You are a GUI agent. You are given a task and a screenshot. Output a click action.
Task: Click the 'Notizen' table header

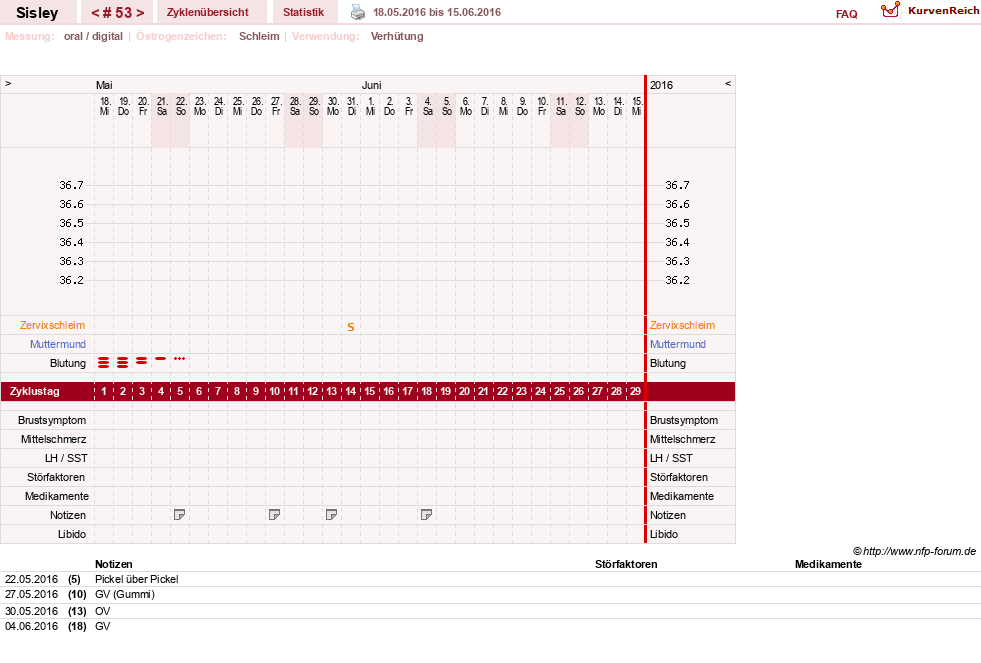[x=113, y=564]
